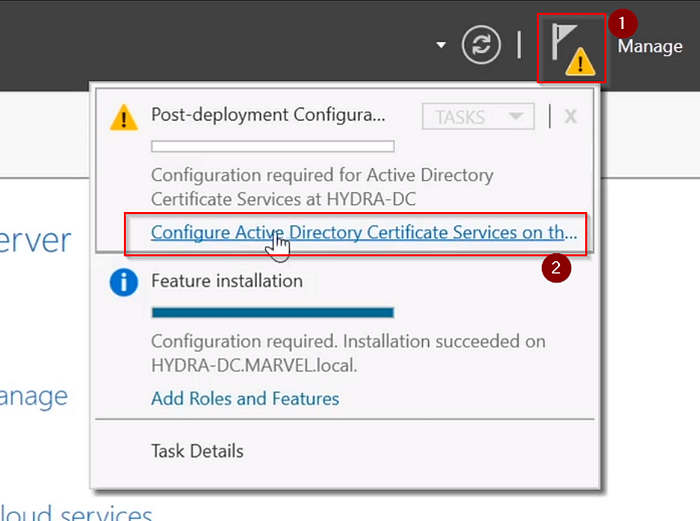The width and height of the screenshot is (700, 521).
Task: Expand the TASKS dropdown
Action: pyautogui.click(x=478, y=116)
